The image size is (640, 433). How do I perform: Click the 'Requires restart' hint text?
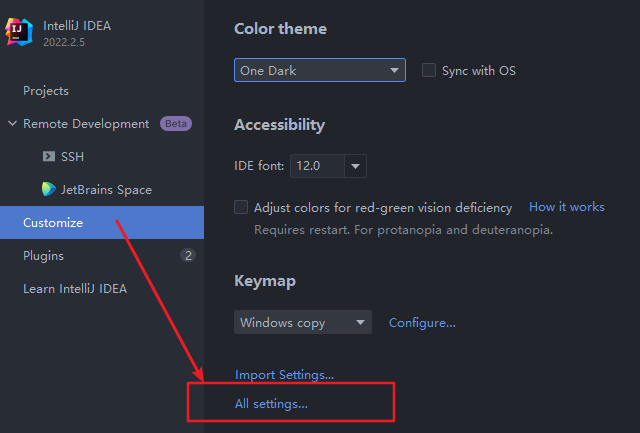(x=403, y=230)
